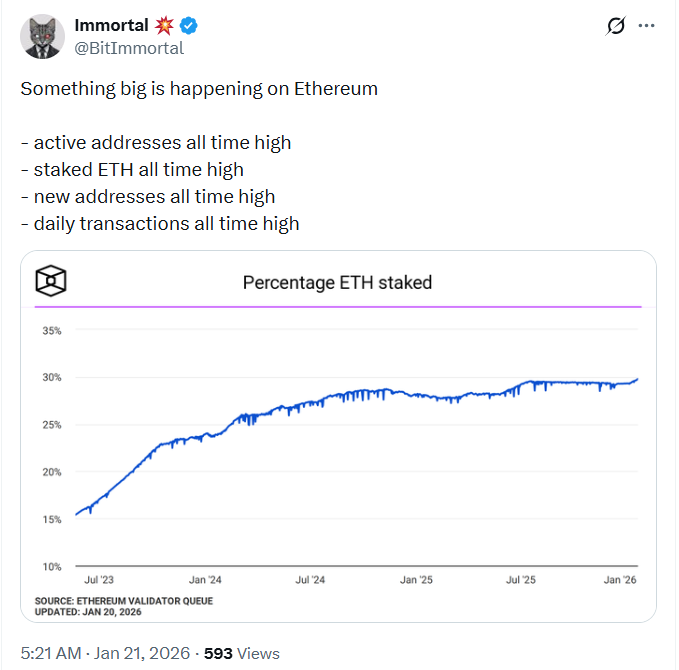Screen dimensions: 679x670
Task: Open the three-dot more options menu
Action: click(647, 27)
